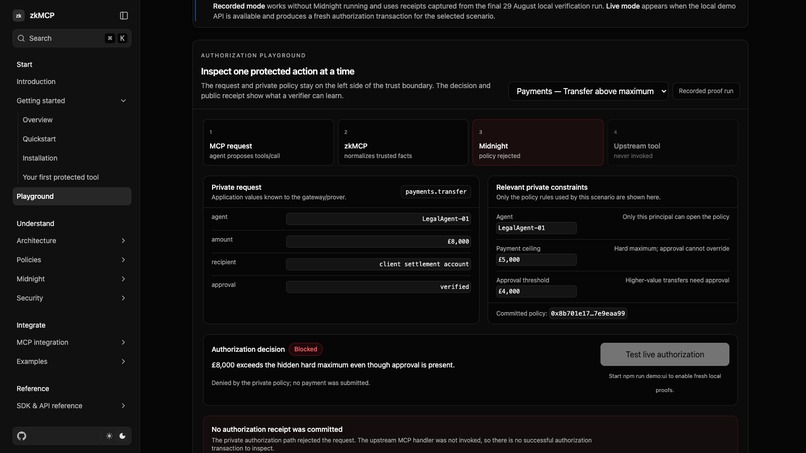Click 'Denied by the private policy' message
Screen dimensions: 806x453
[x=290, y=383]
